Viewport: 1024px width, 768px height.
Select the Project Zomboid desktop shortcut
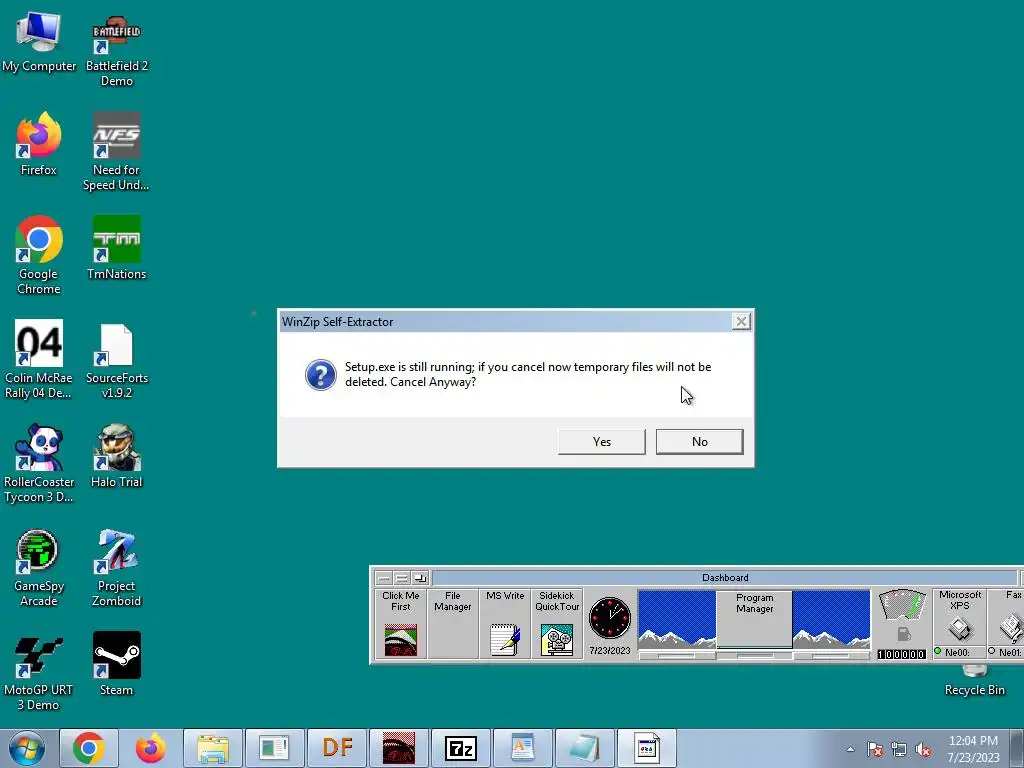[117, 568]
